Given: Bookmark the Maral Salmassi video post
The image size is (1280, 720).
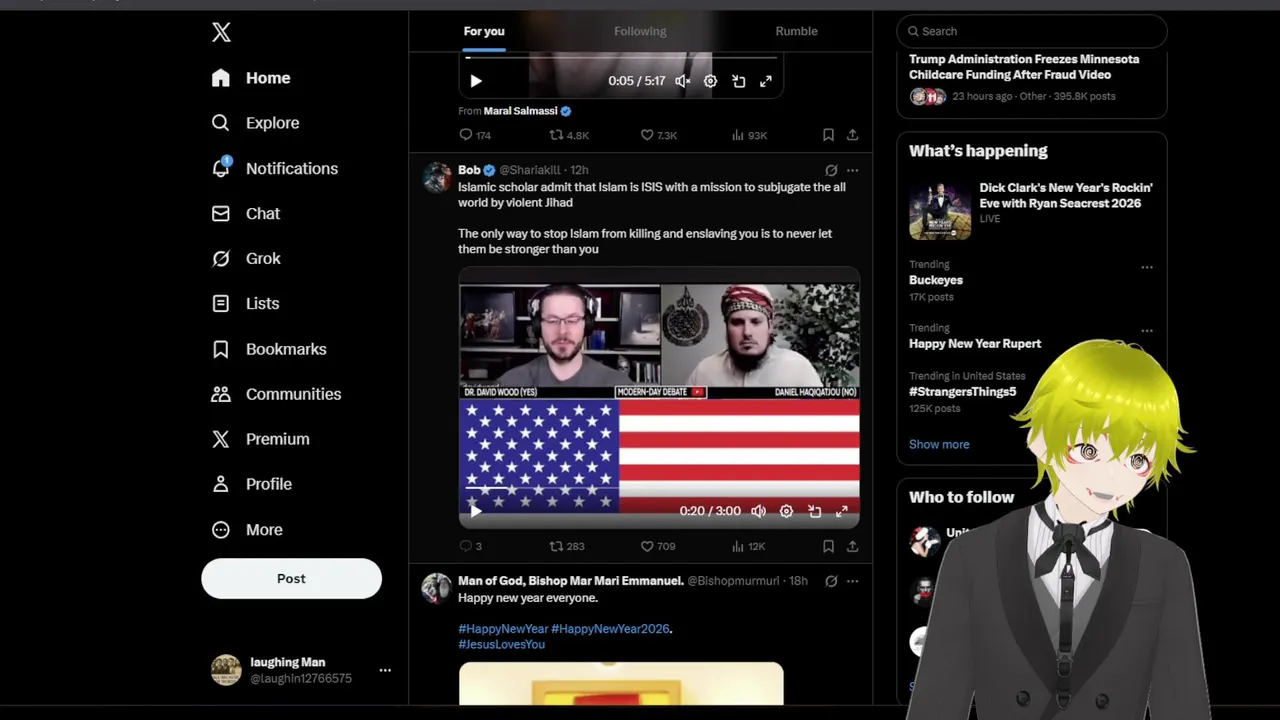Looking at the screenshot, I should (828, 135).
